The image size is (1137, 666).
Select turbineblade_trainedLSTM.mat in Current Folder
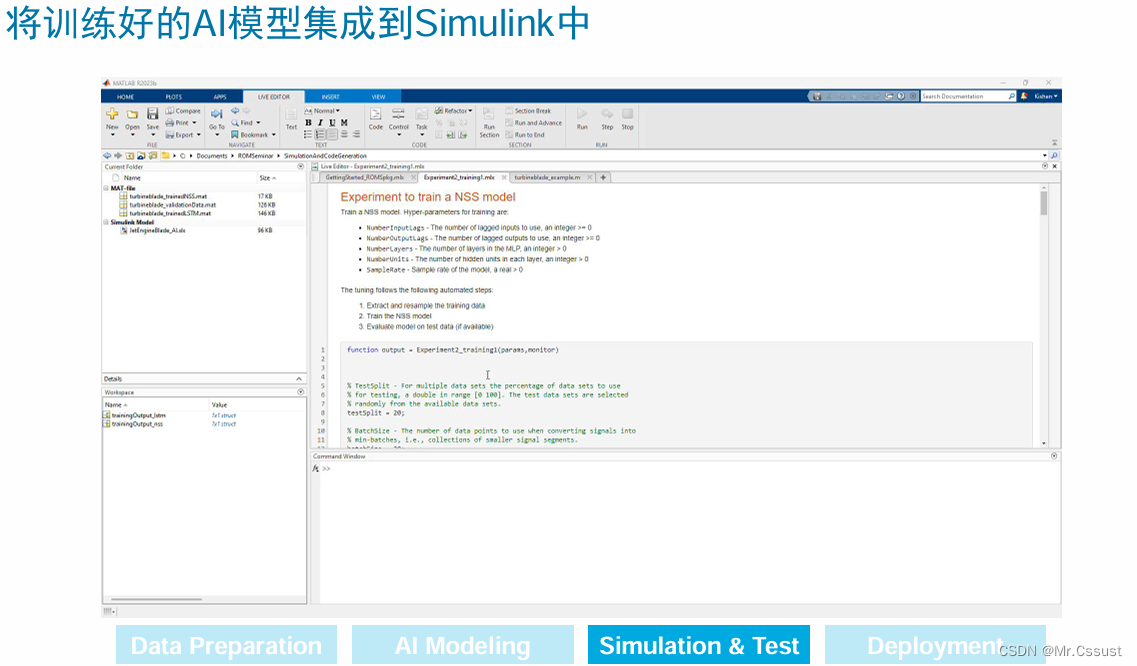coord(170,213)
